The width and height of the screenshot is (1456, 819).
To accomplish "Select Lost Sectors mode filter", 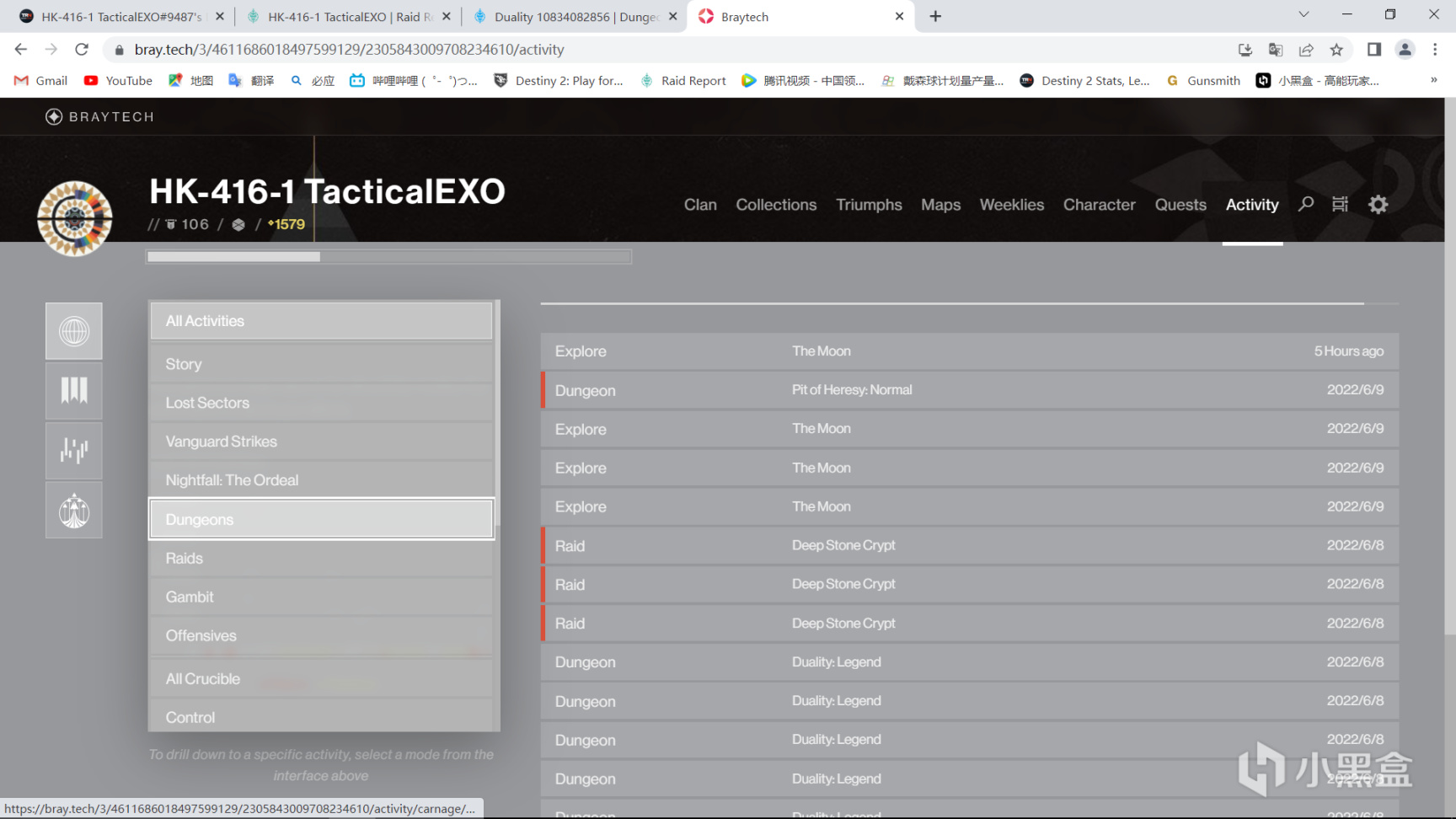I will tap(321, 403).
